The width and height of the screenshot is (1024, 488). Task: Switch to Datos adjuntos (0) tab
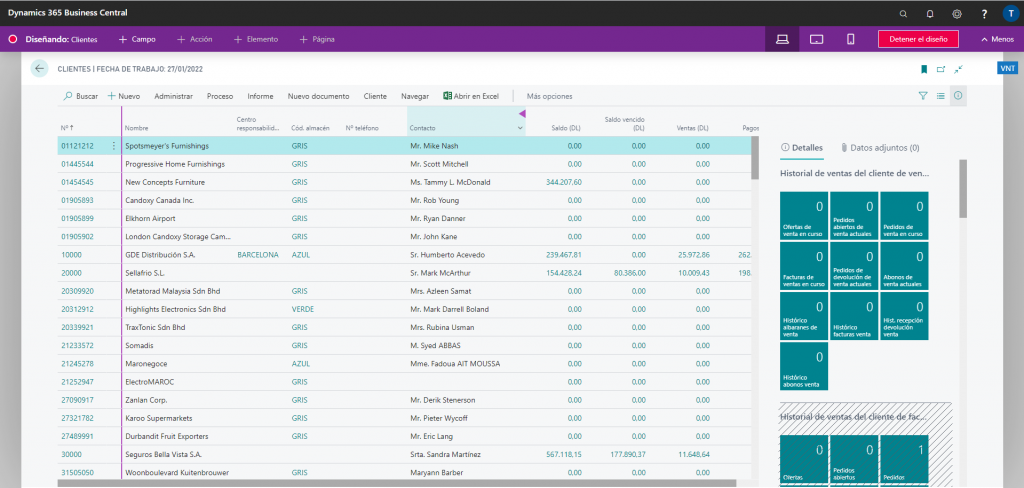coord(880,148)
